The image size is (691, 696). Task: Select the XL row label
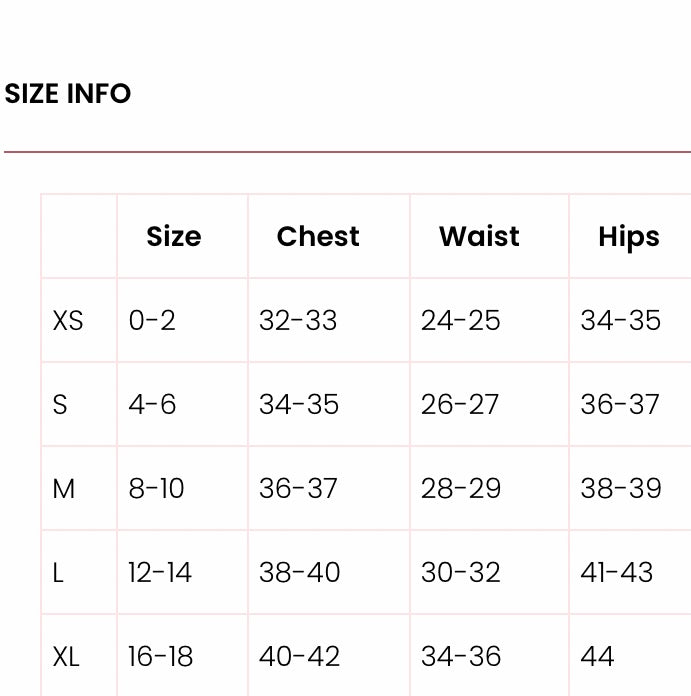click(66, 657)
